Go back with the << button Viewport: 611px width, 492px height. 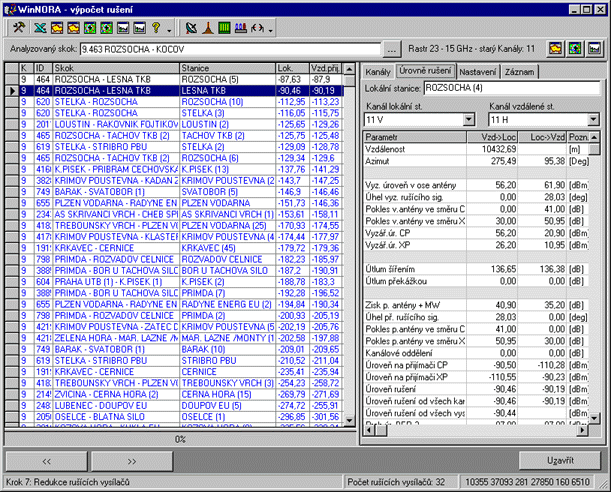[x=47, y=461]
